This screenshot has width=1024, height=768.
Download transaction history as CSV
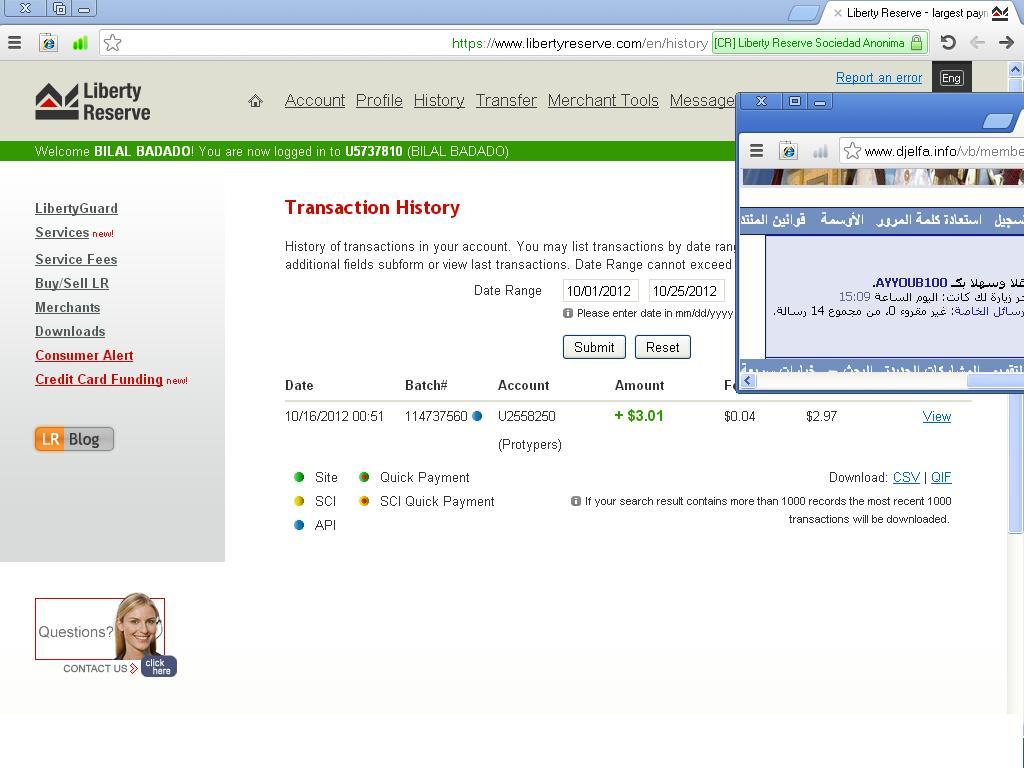(x=906, y=477)
